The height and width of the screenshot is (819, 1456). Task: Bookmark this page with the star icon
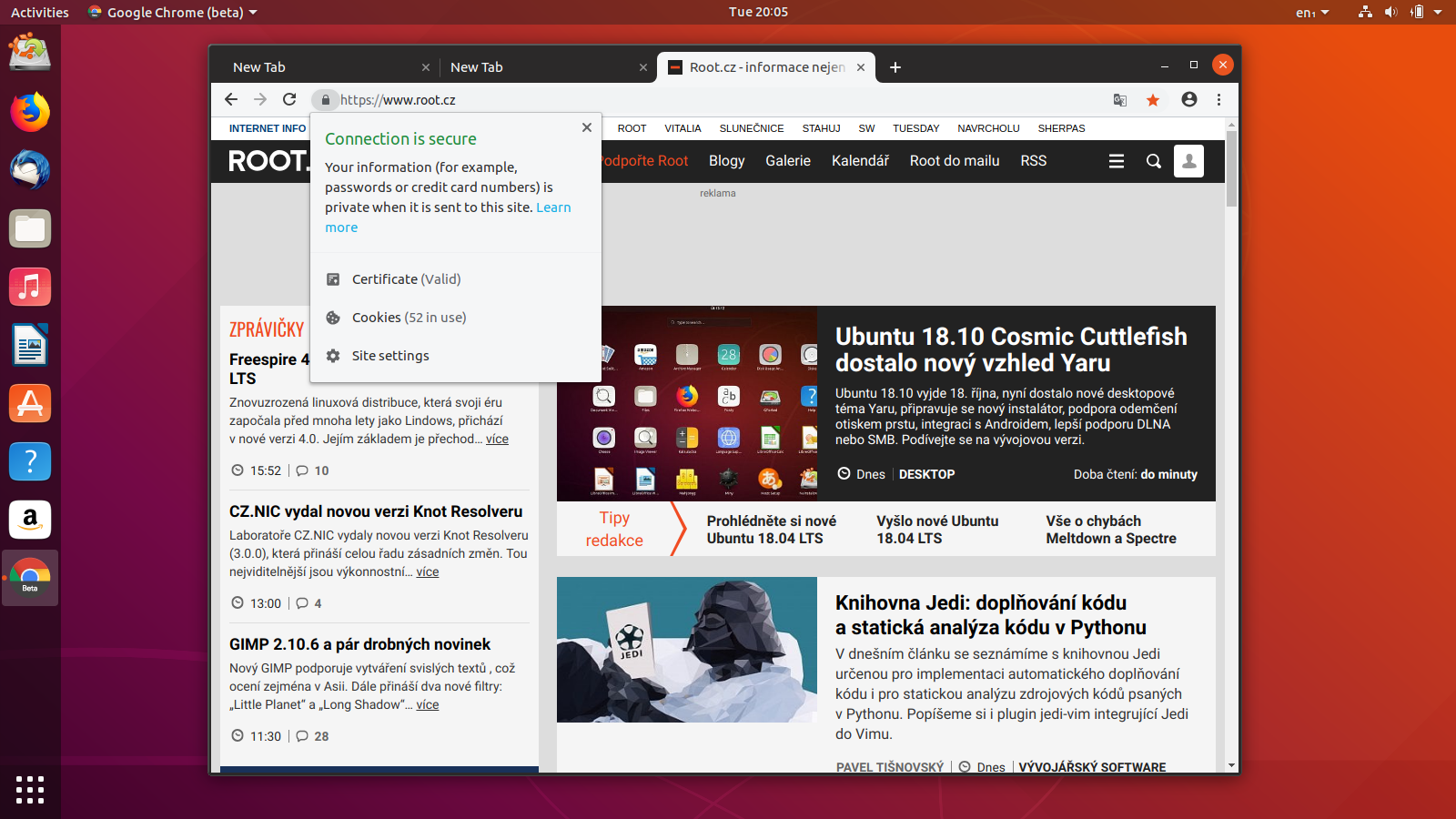(x=1154, y=100)
